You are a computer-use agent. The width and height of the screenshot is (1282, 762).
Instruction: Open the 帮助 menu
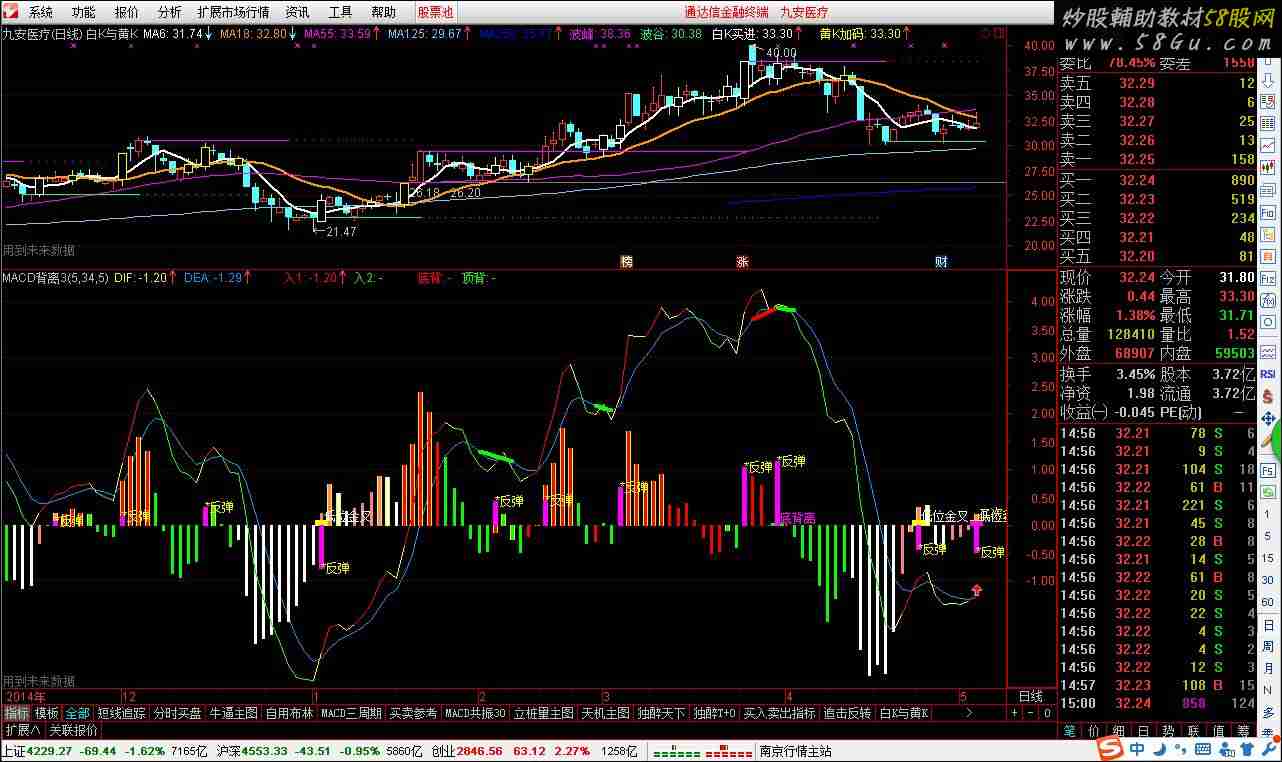383,12
